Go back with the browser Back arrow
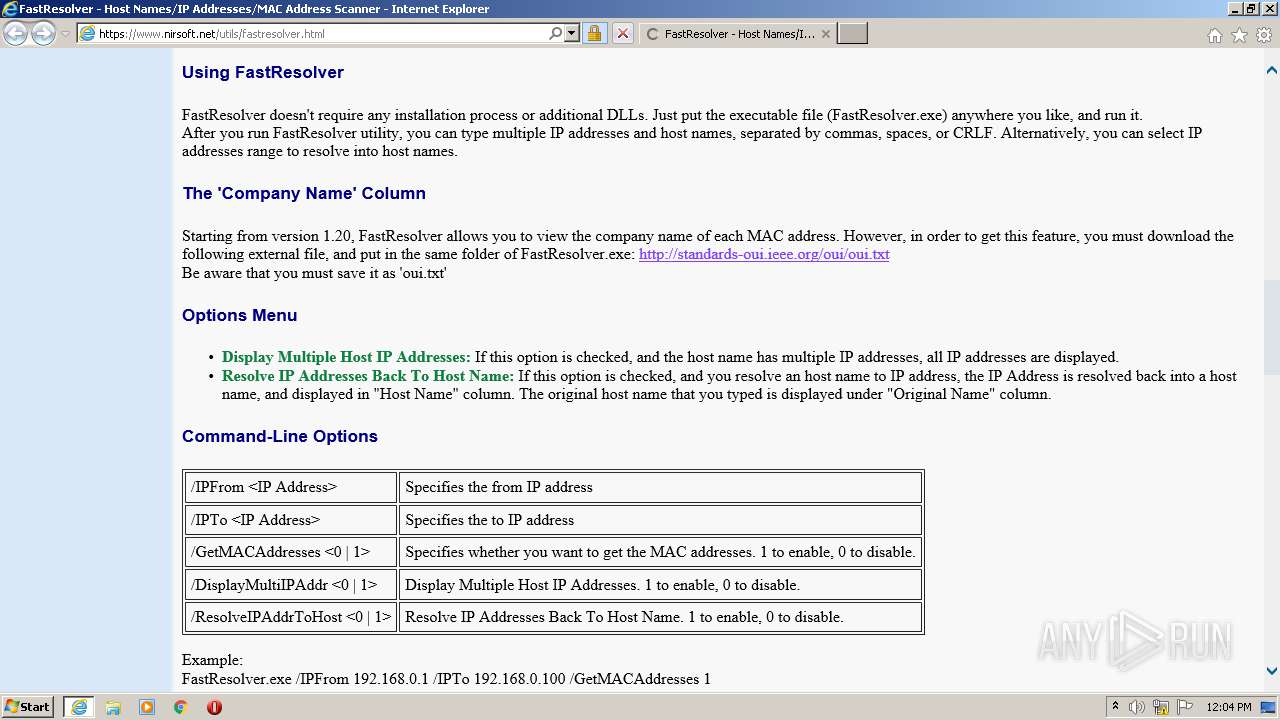 click(15, 34)
